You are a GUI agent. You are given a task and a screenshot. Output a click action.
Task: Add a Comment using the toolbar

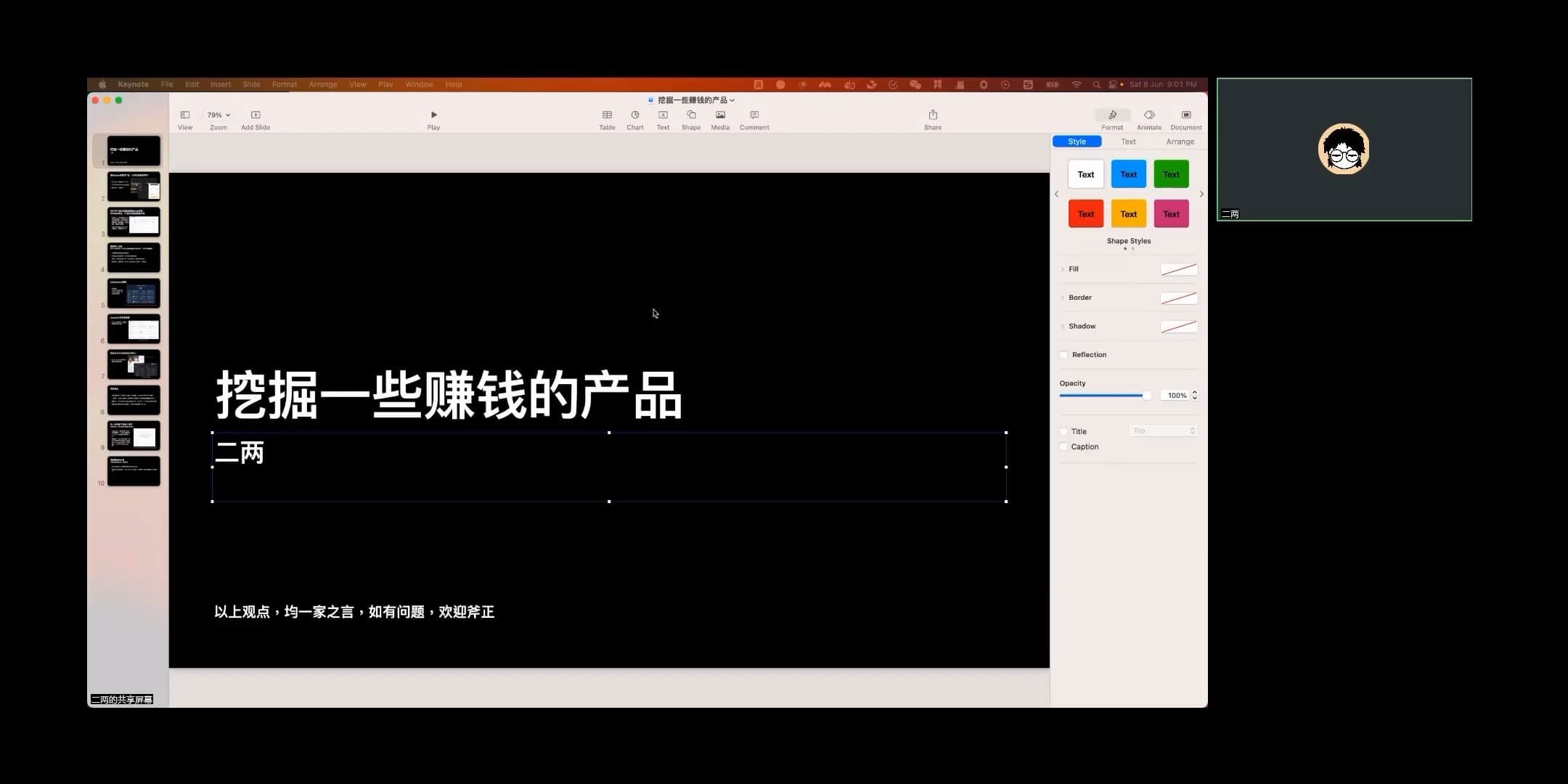(x=754, y=118)
